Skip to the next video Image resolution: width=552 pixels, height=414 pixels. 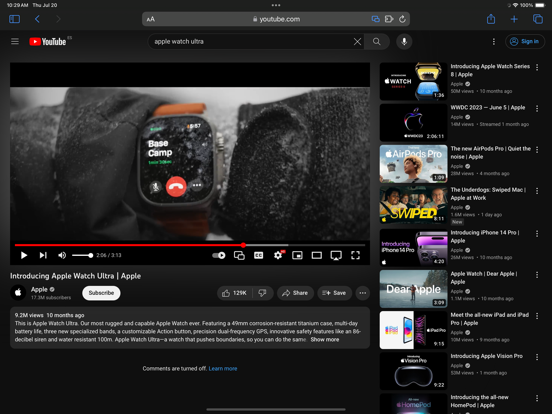[x=43, y=255]
